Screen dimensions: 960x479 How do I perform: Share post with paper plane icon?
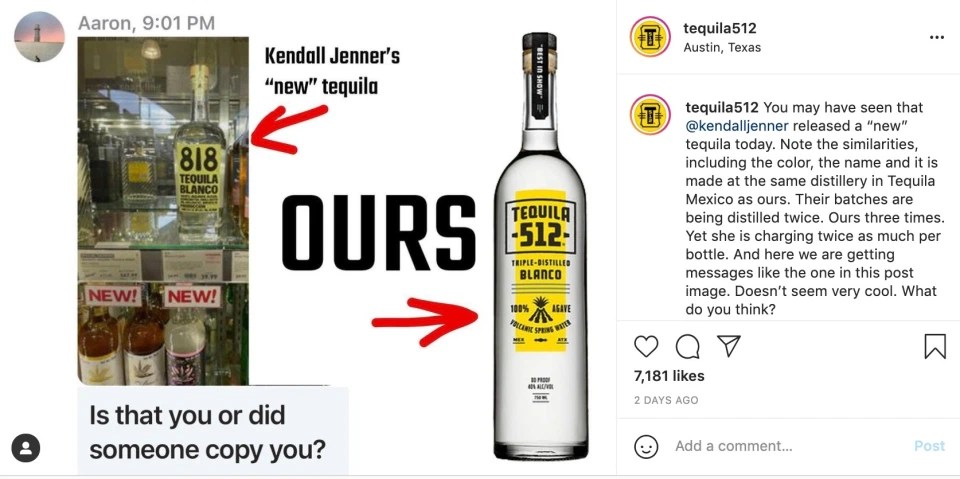[729, 346]
